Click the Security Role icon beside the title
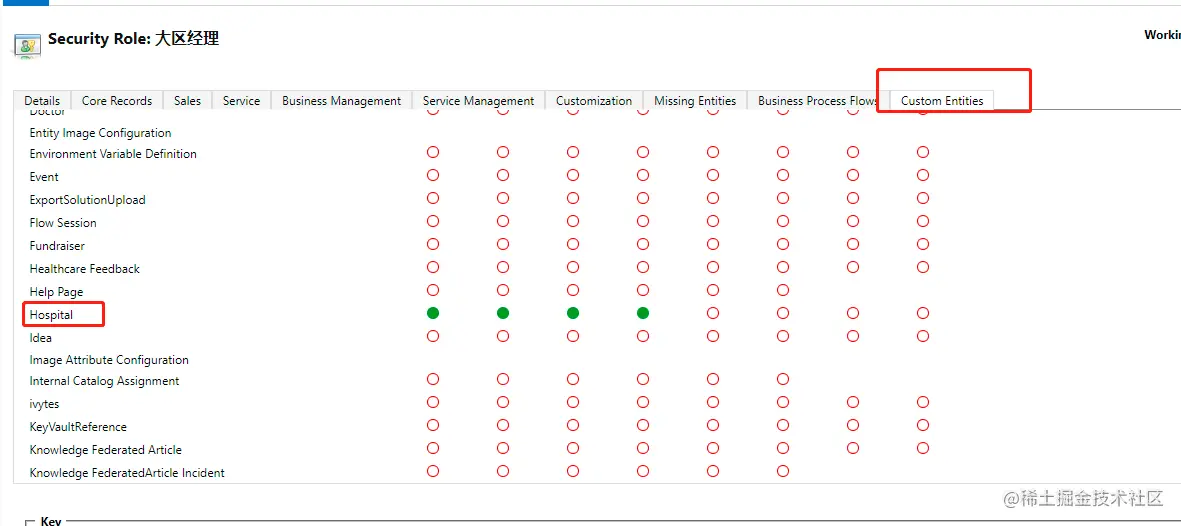 coord(28,45)
